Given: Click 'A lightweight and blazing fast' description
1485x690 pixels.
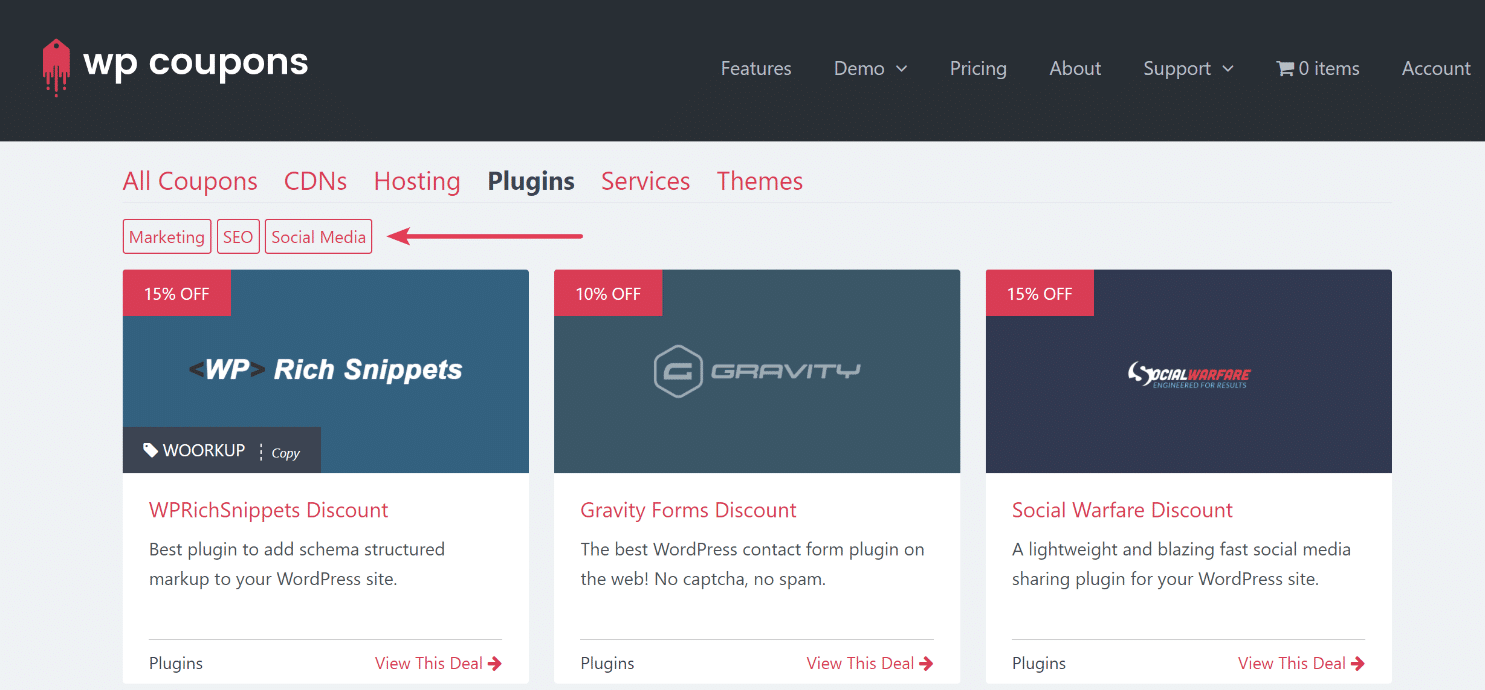Looking at the screenshot, I should (x=1181, y=564).
